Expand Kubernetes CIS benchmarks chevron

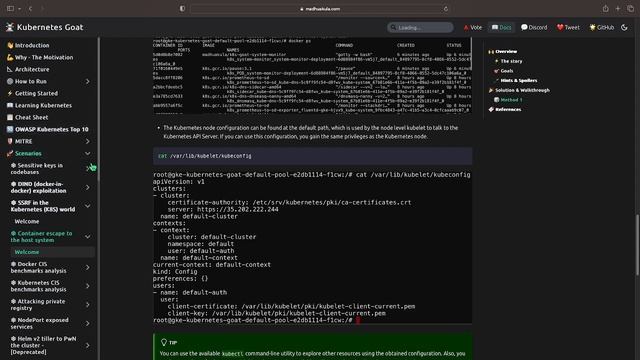click(x=87, y=286)
